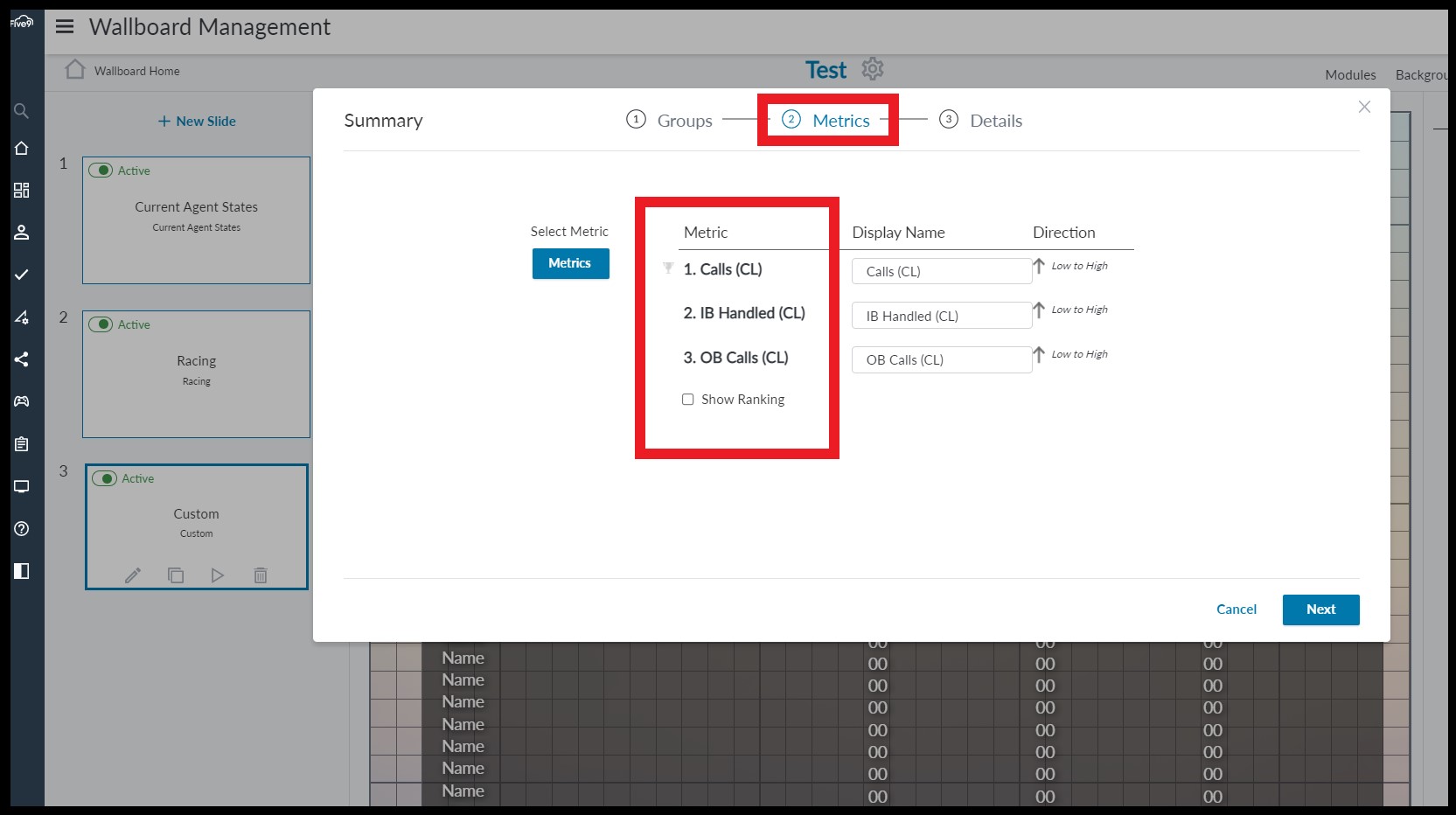This screenshot has height=815, width=1456.
Task: Go to the Groups step
Action: click(x=670, y=121)
